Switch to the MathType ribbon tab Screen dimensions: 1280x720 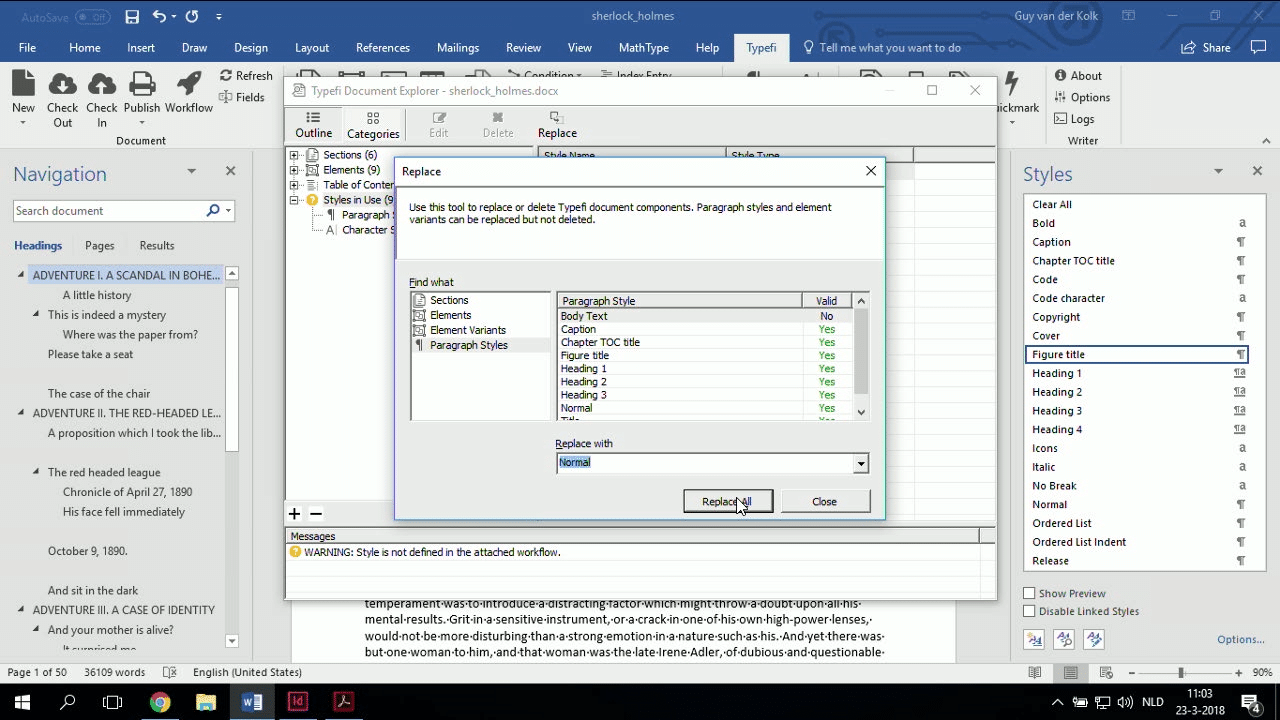click(x=644, y=47)
